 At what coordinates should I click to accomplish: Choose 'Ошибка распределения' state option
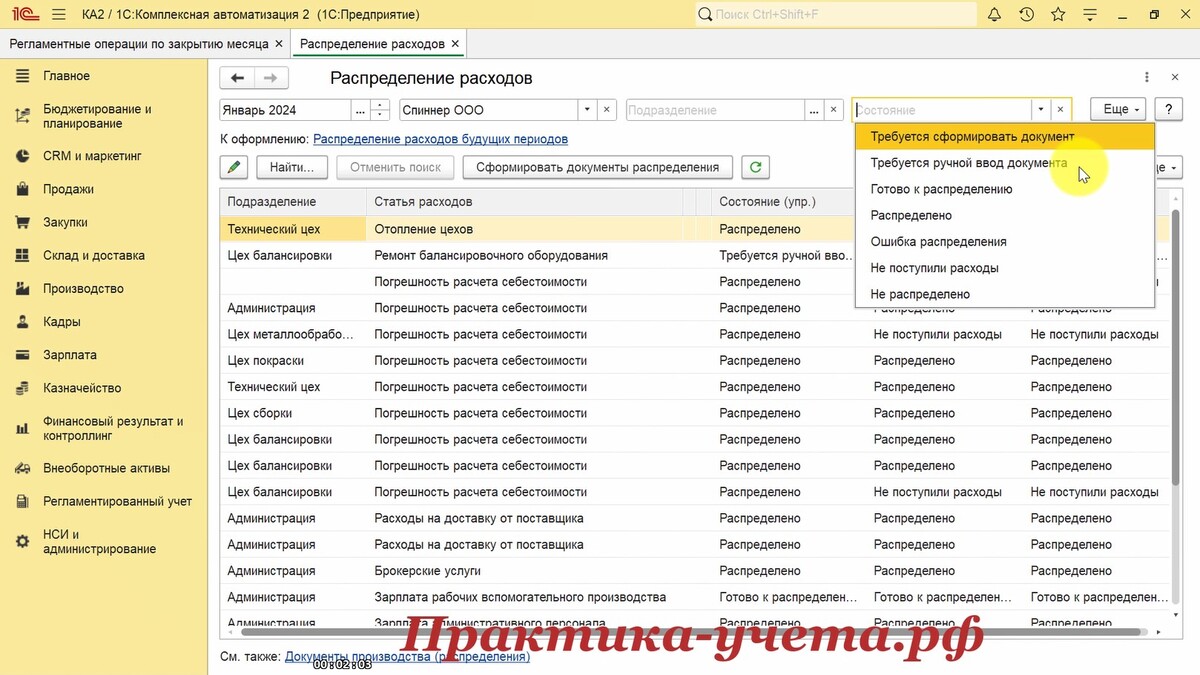[x=938, y=242]
